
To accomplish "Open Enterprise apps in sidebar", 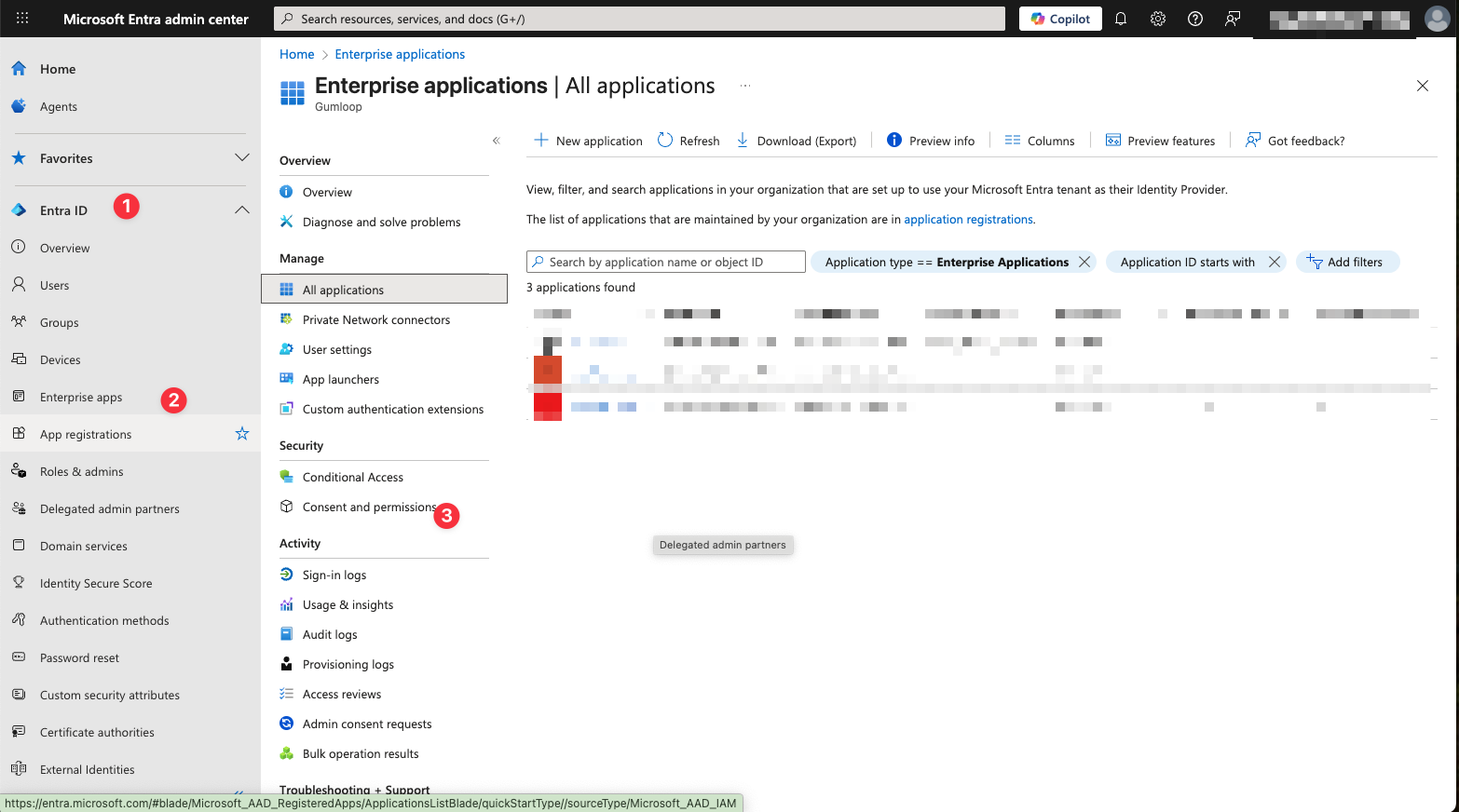I will click(x=81, y=397).
